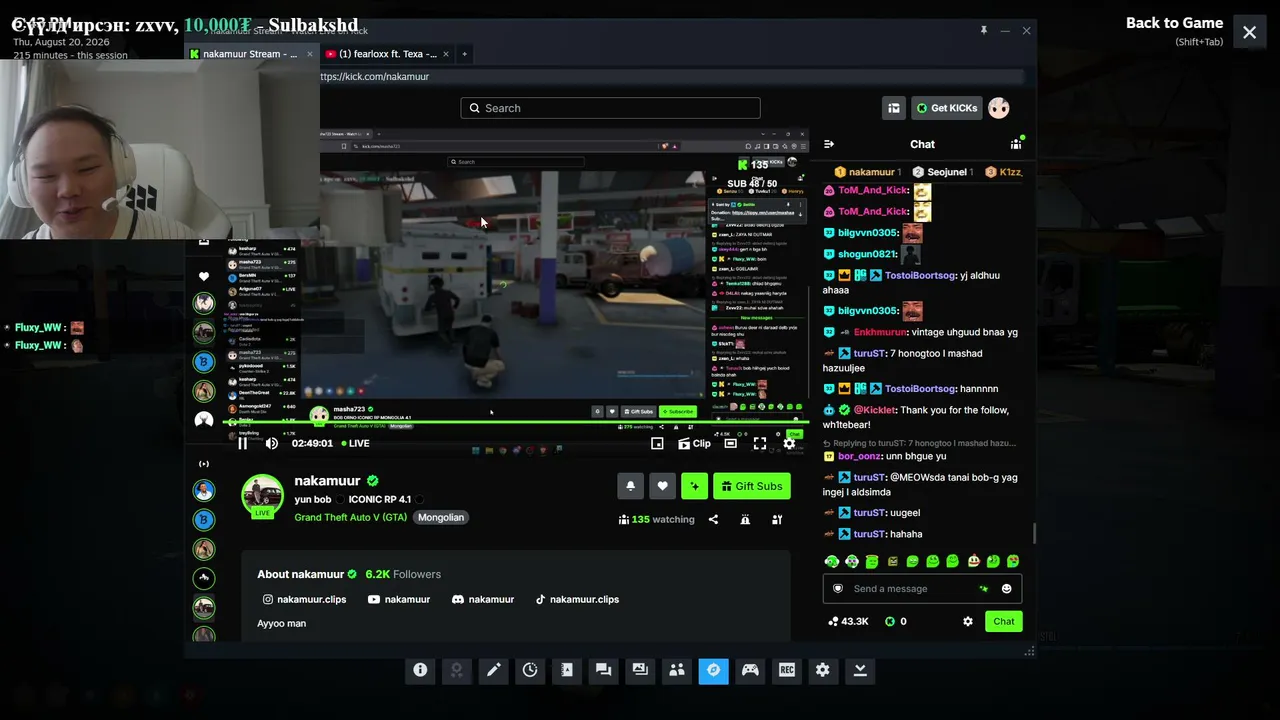
Task: Open the 43.3K channel points balance
Action: [x=848, y=621]
